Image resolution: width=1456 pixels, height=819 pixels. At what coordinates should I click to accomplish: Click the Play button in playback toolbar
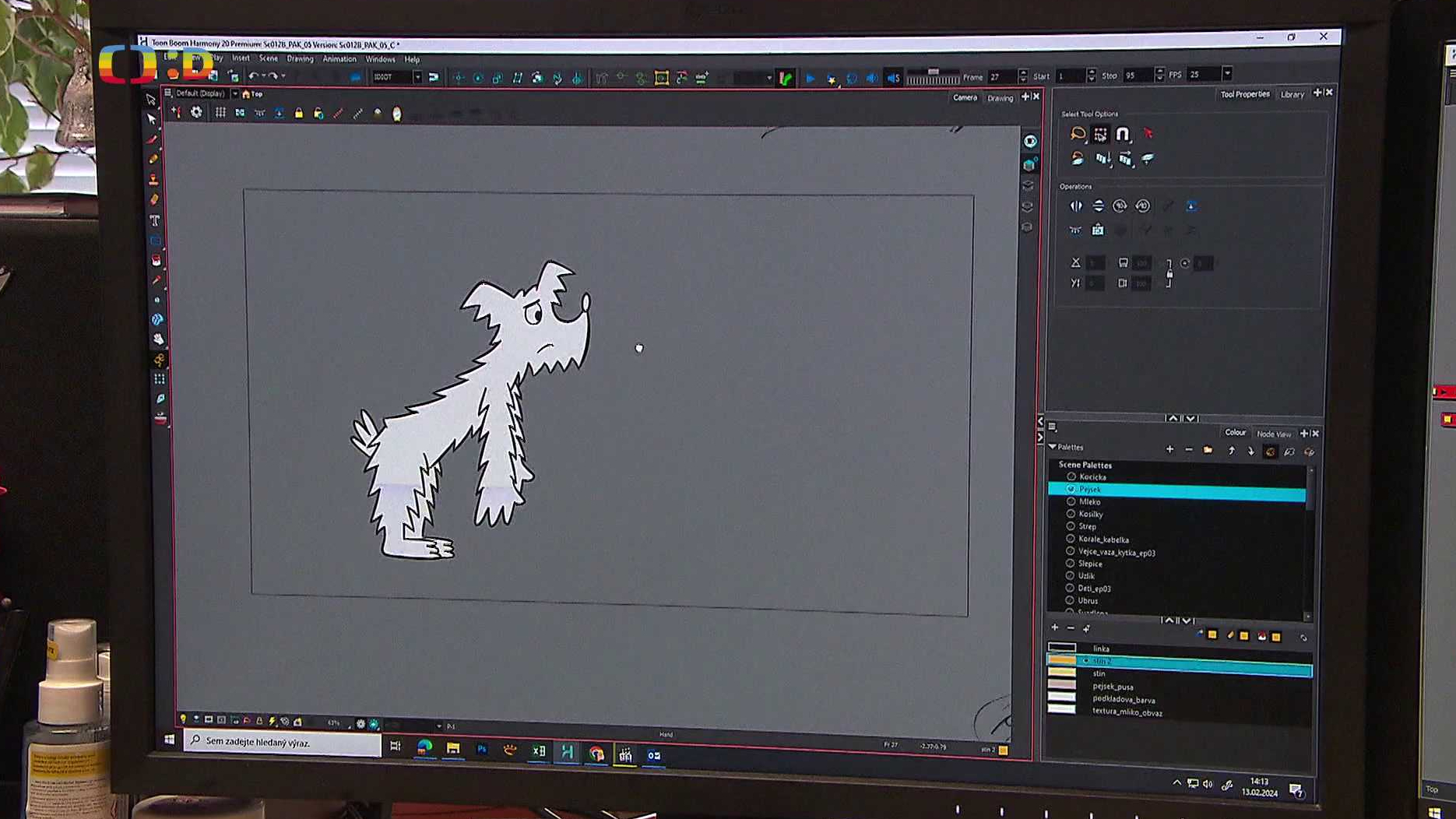[x=810, y=78]
